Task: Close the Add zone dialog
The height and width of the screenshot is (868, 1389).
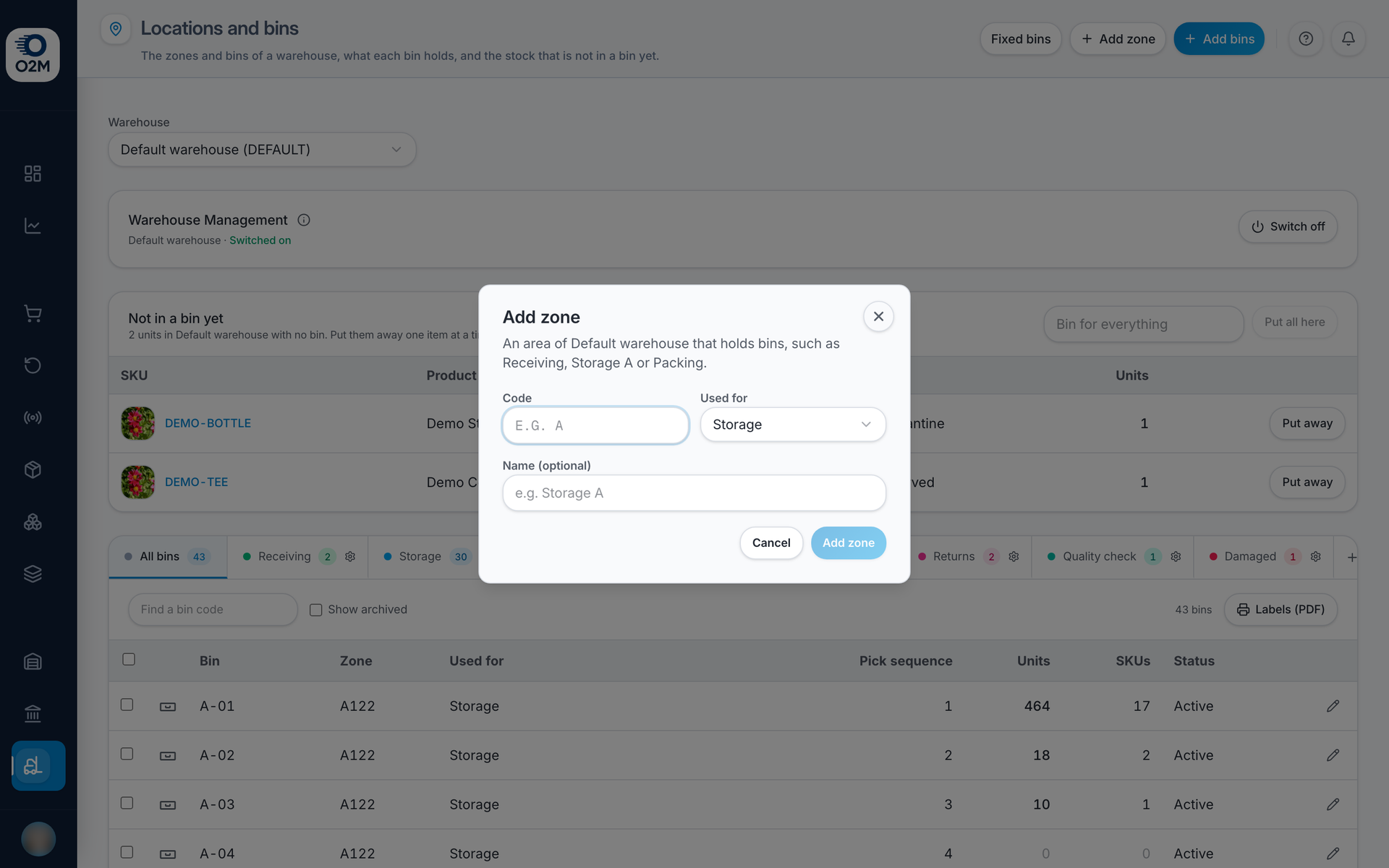Action: pyautogui.click(x=878, y=317)
